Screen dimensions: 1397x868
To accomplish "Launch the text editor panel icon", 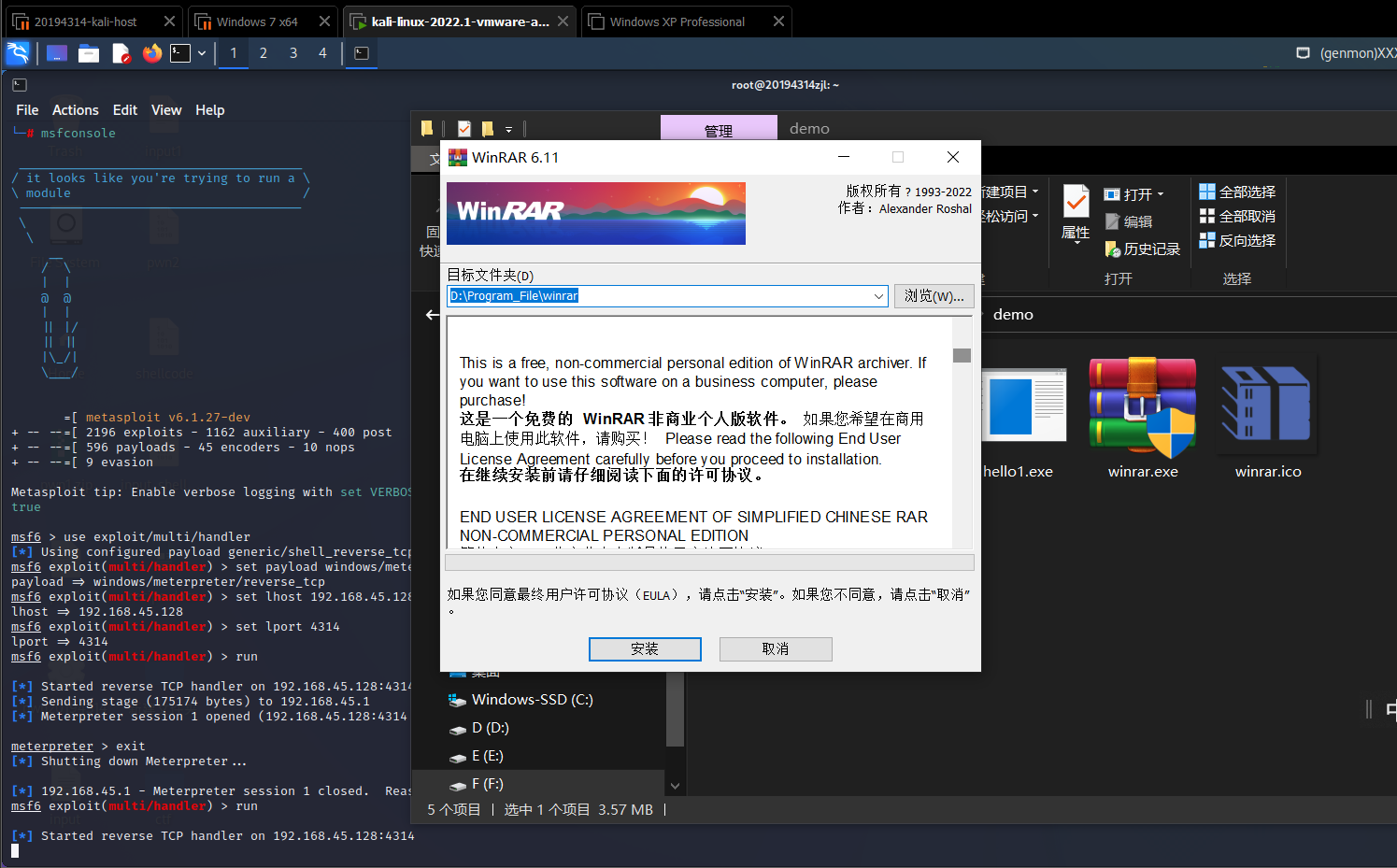I will [121, 53].
